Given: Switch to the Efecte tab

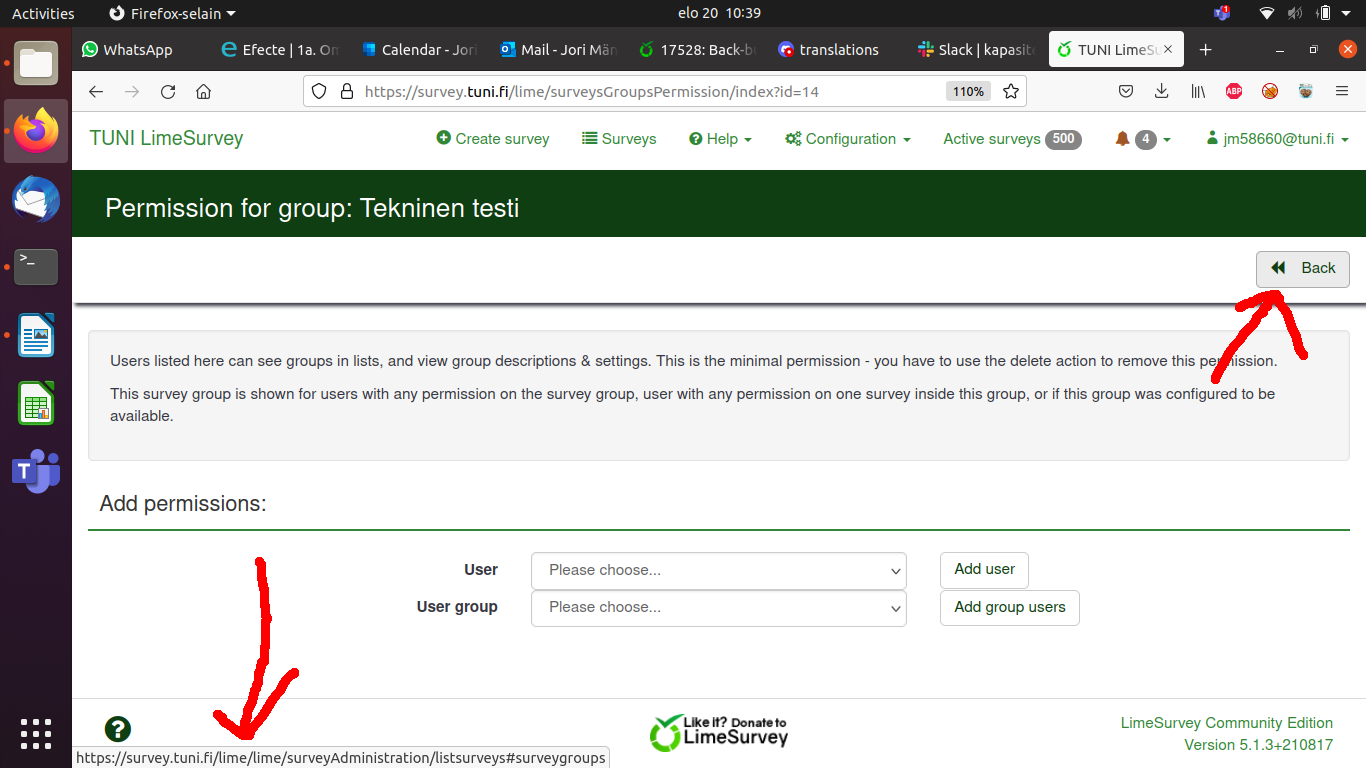Looking at the screenshot, I should 280,50.
